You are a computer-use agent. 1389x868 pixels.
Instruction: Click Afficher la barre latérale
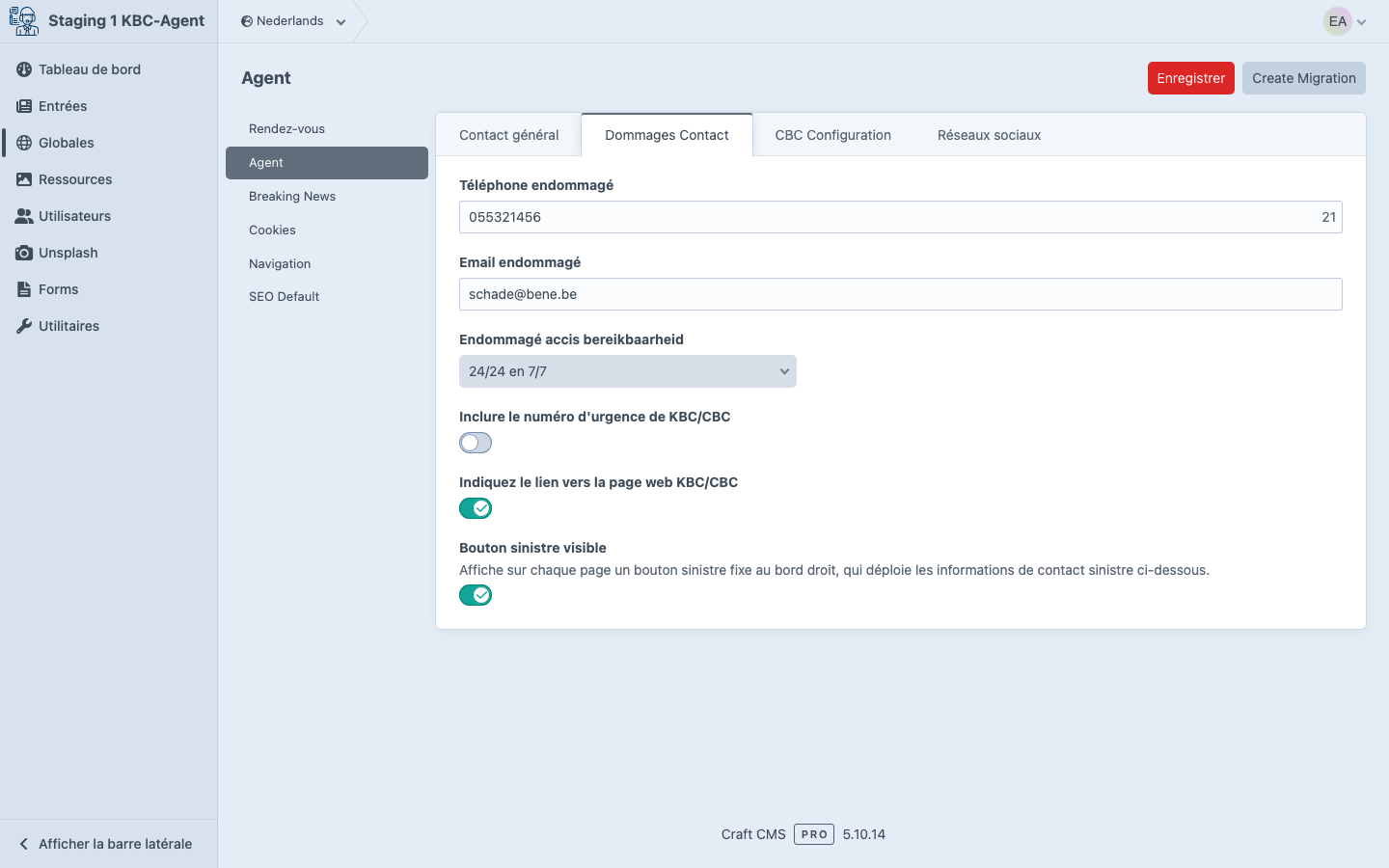(108, 844)
